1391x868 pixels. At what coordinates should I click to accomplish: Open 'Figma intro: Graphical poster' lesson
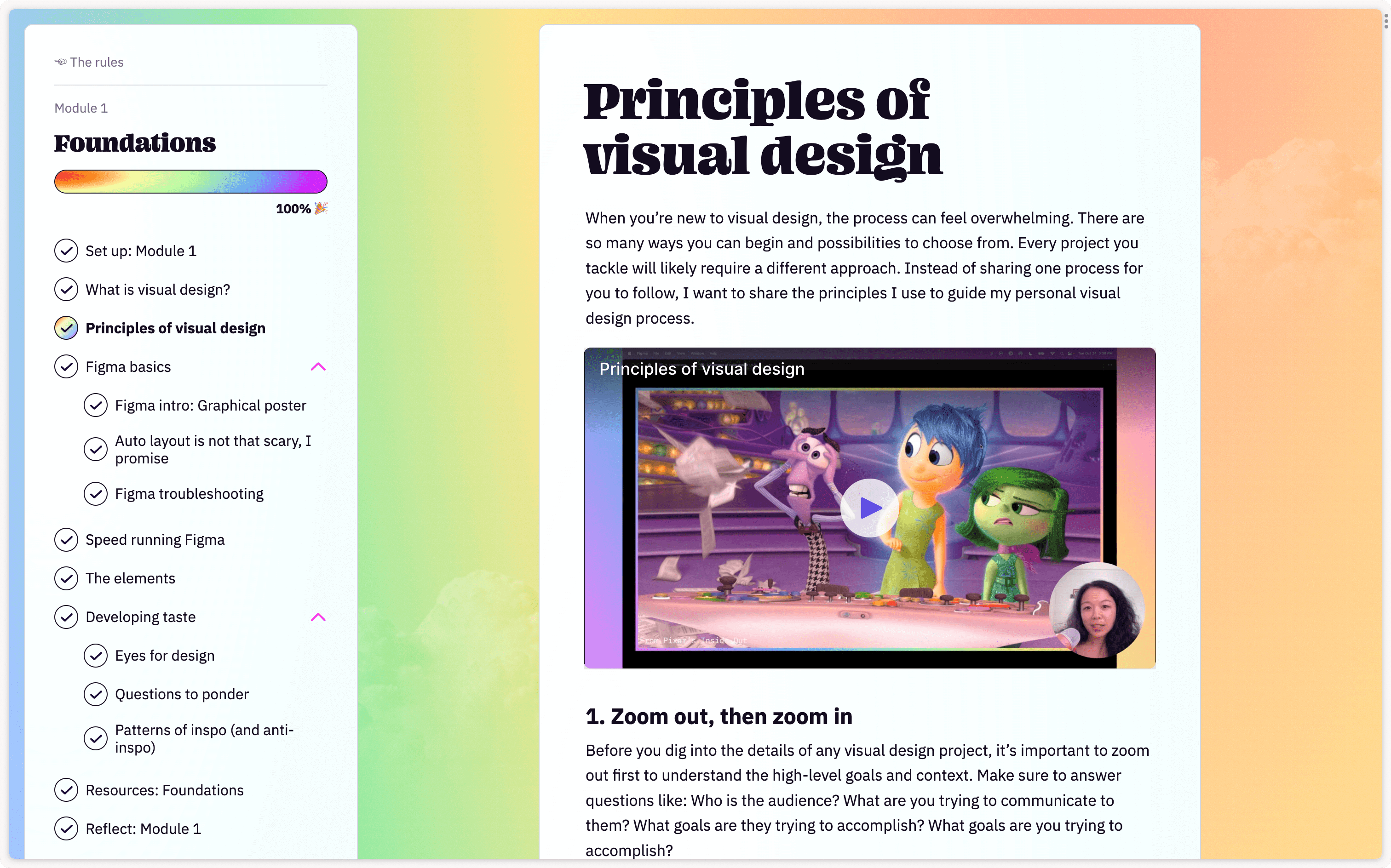pyautogui.click(x=211, y=404)
